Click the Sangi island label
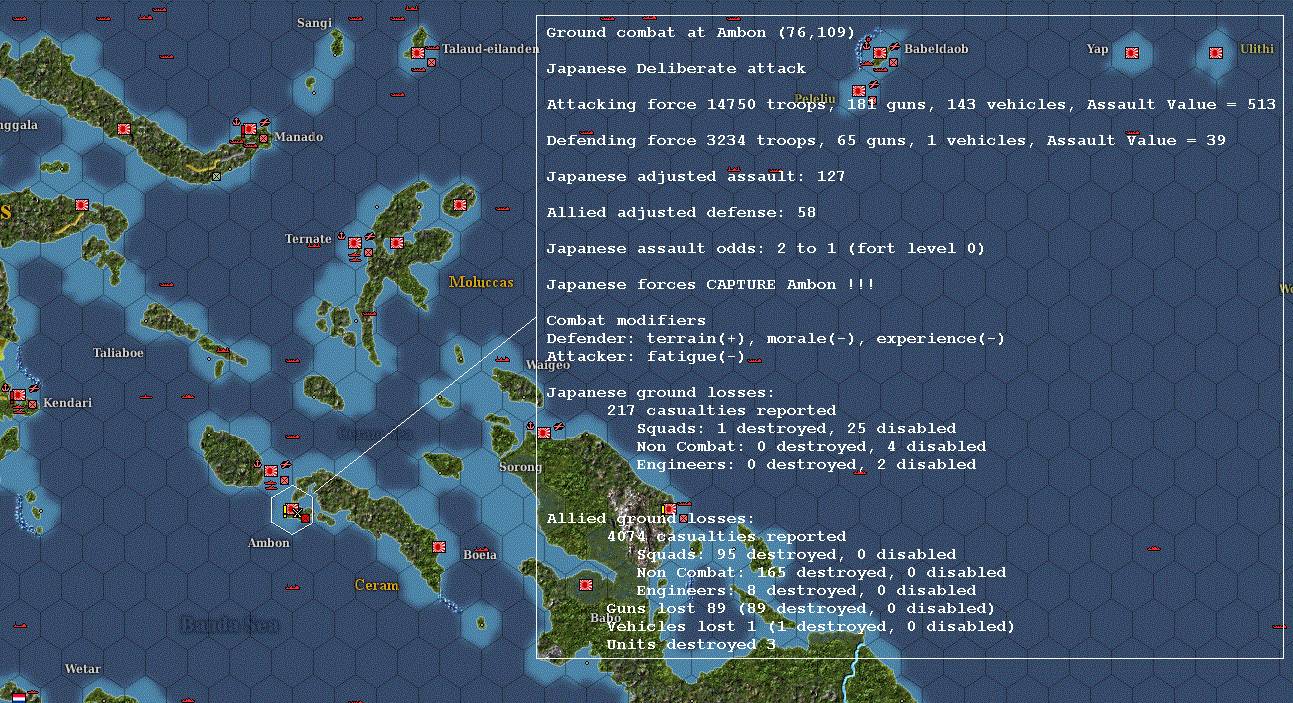This screenshot has height=703, width=1293. tap(314, 23)
